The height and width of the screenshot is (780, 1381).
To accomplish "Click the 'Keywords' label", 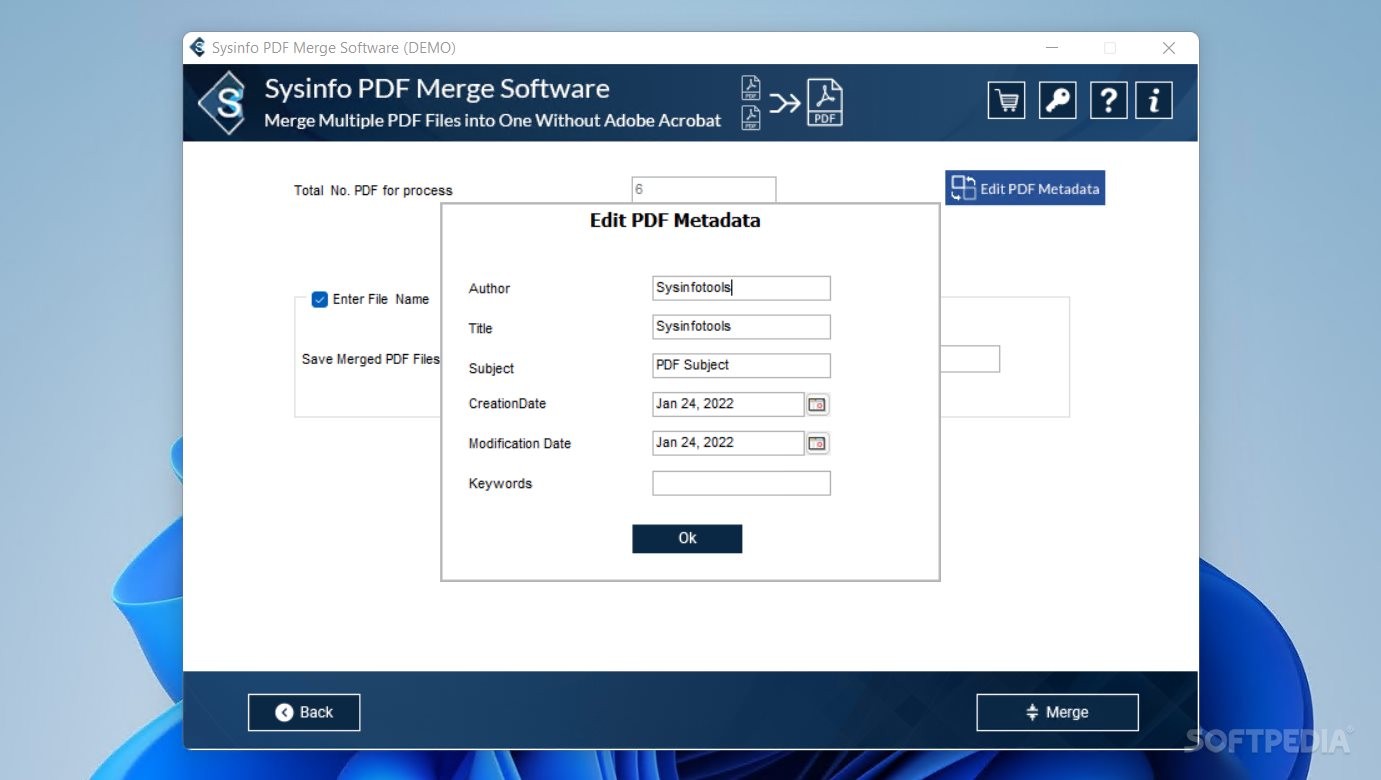I will [500, 484].
